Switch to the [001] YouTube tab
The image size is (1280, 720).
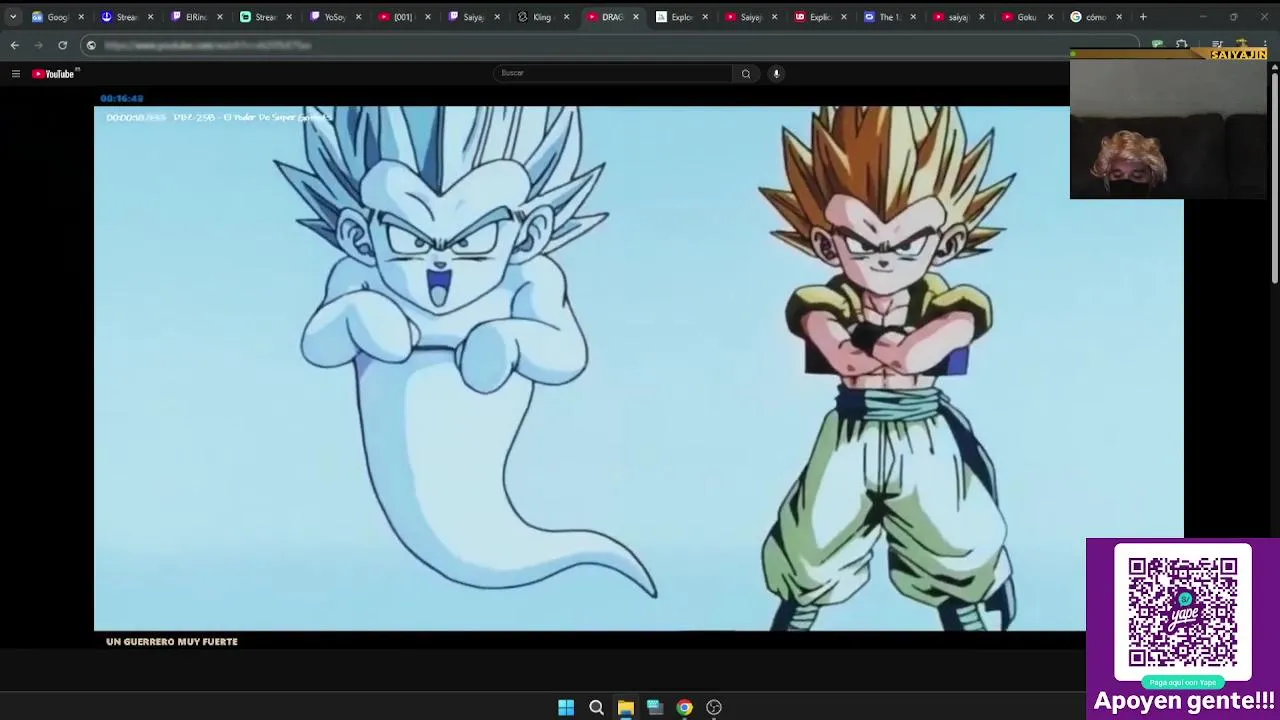(x=403, y=17)
